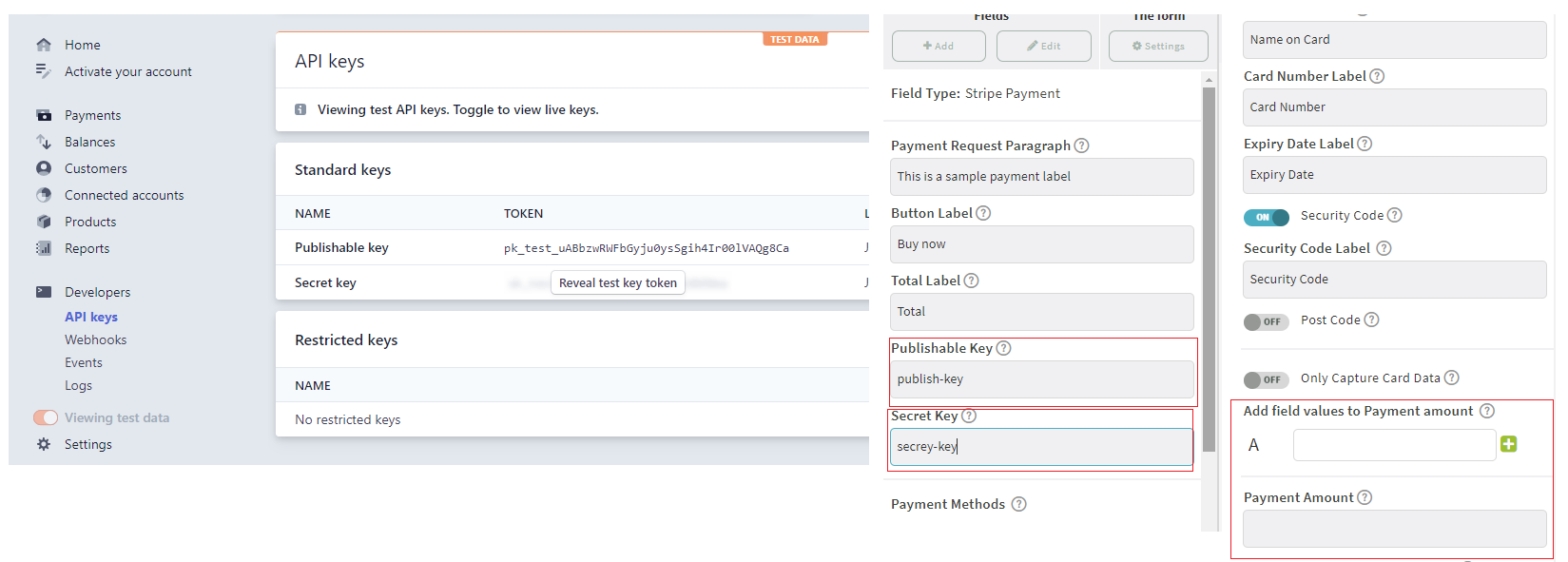The image size is (1568, 562).
Task: Click info icon beside Viewing test API keys
Action: pos(300,109)
